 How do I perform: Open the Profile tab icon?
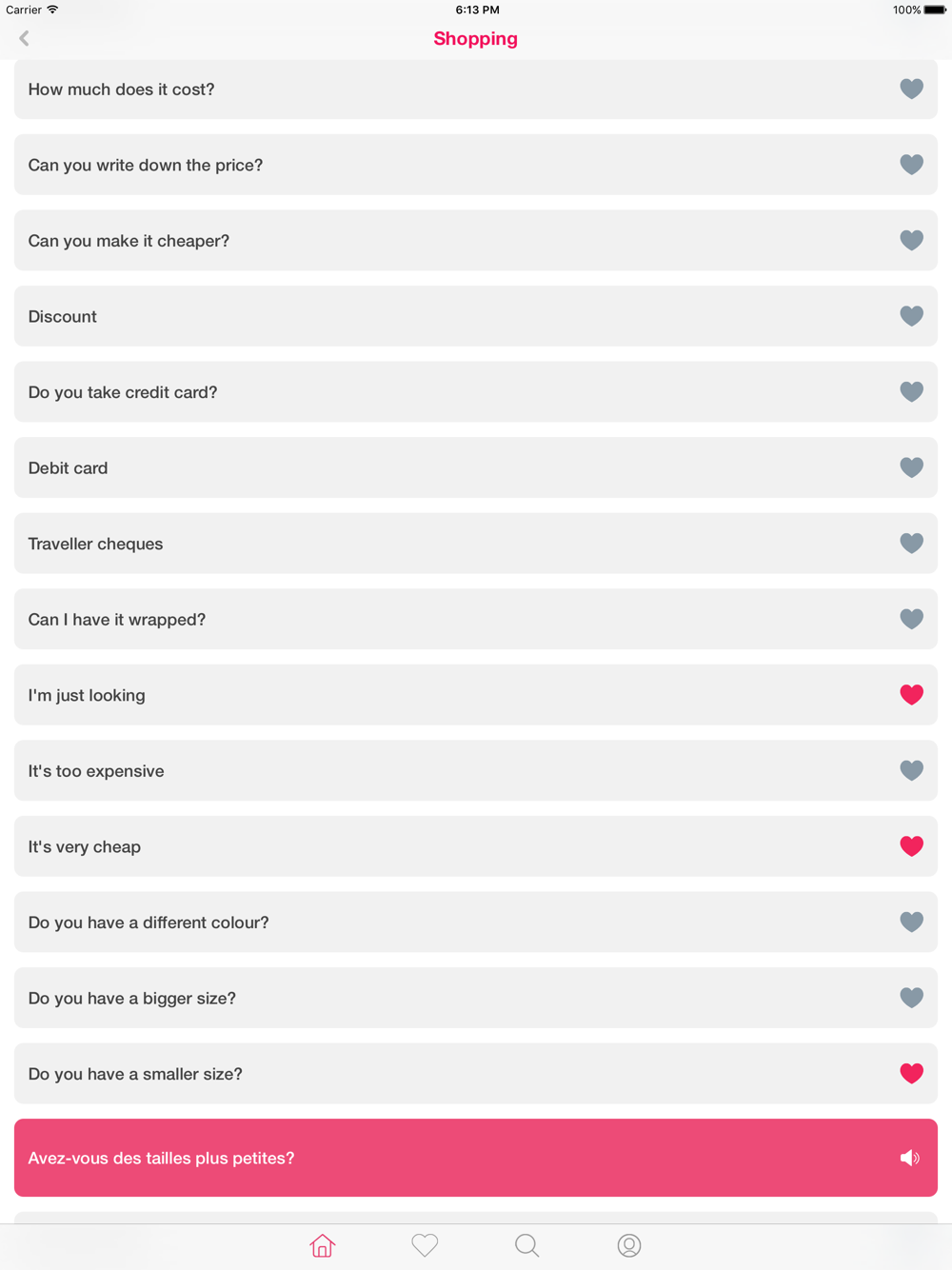tap(629, 1245)
